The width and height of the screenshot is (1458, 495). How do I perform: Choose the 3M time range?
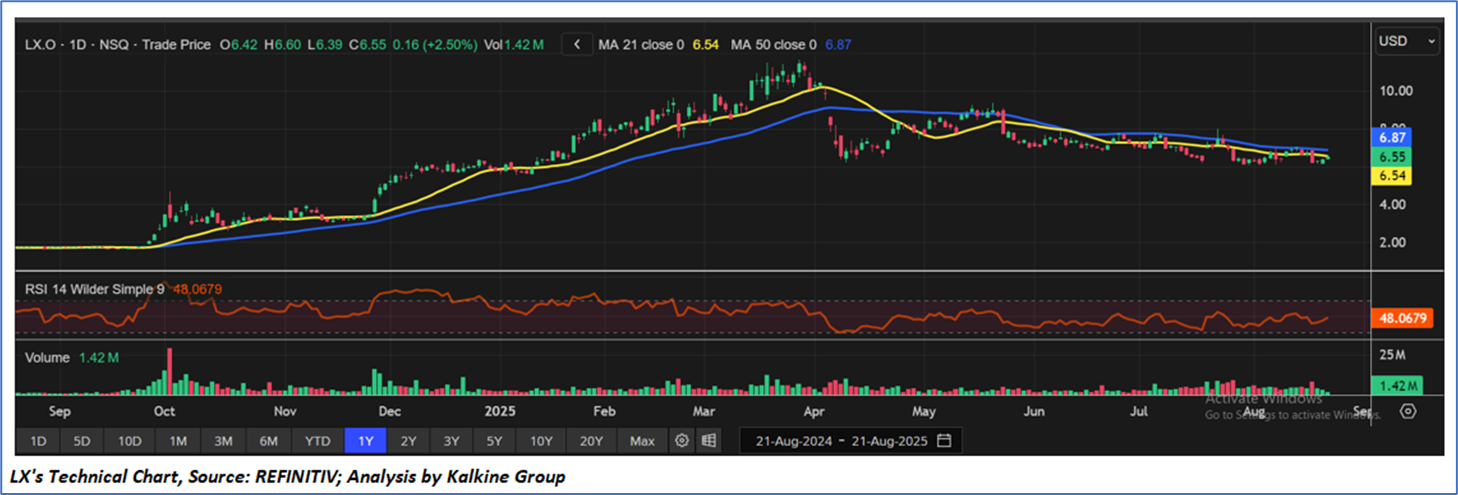pos(223,441)
